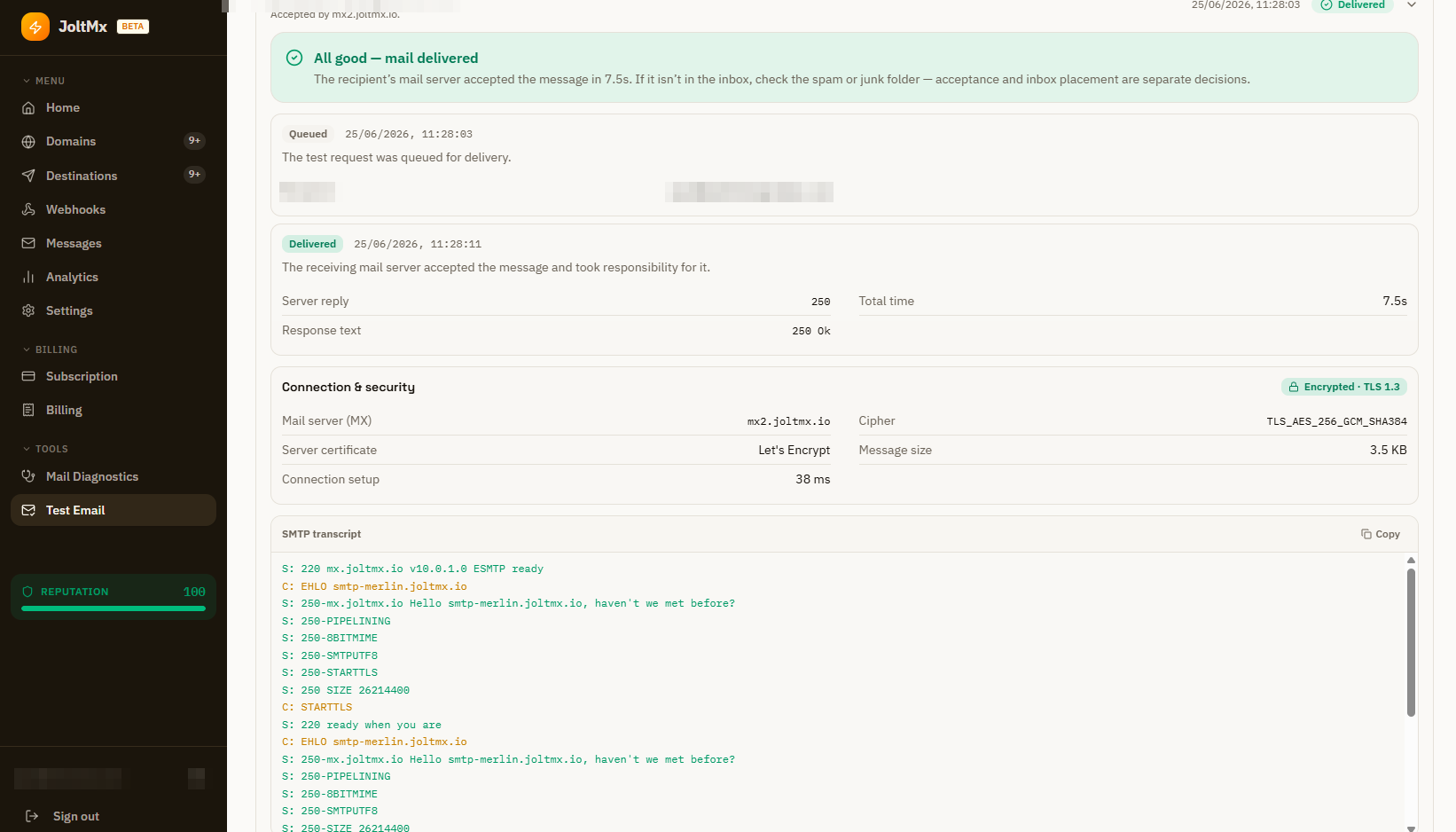Collapse the MENU section chevron

point(27,81)
